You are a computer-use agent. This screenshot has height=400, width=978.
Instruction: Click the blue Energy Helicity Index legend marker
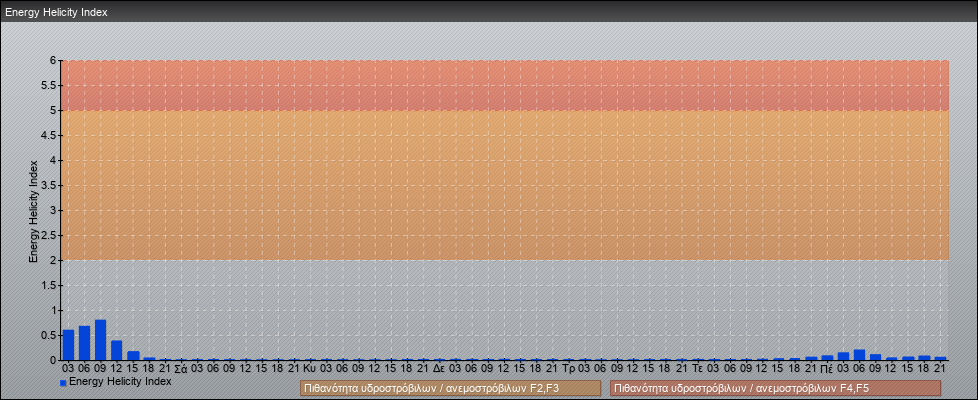(63, 383)
